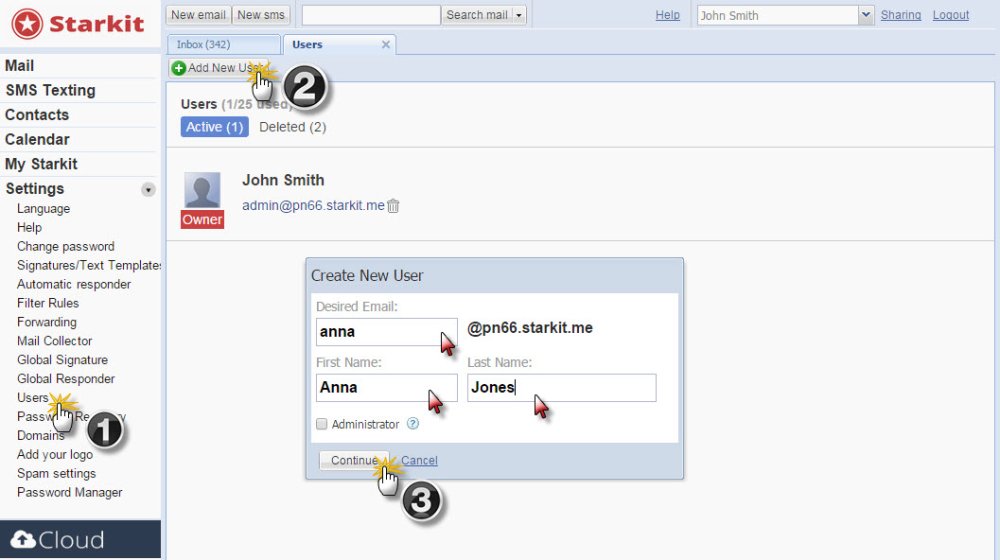The width and height of the screenshot is (1000, 560).
Task: Open Change password settings
Action: pyautogui.click(x=66, y=246)
